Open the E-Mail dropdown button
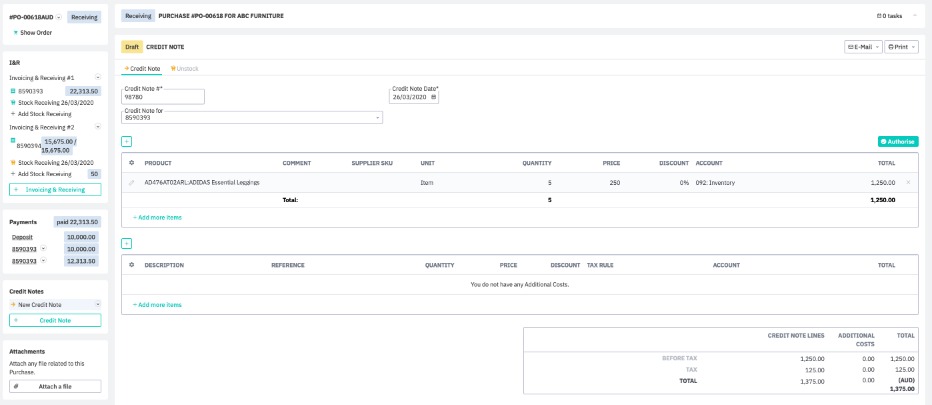 [862, 47]
